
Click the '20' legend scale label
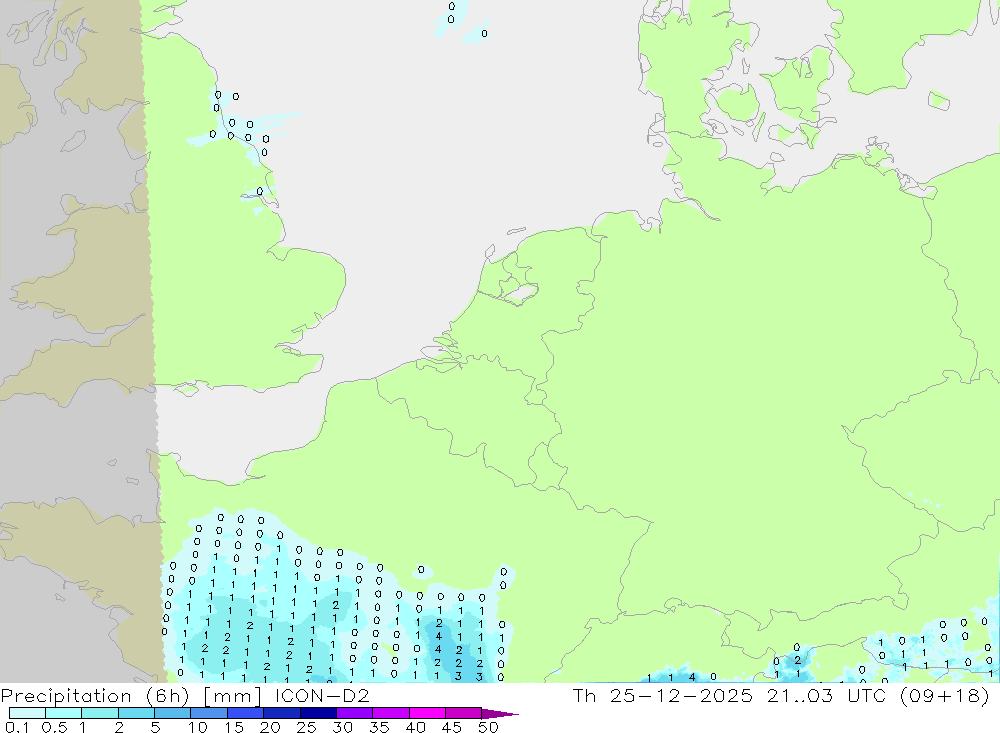270,727
